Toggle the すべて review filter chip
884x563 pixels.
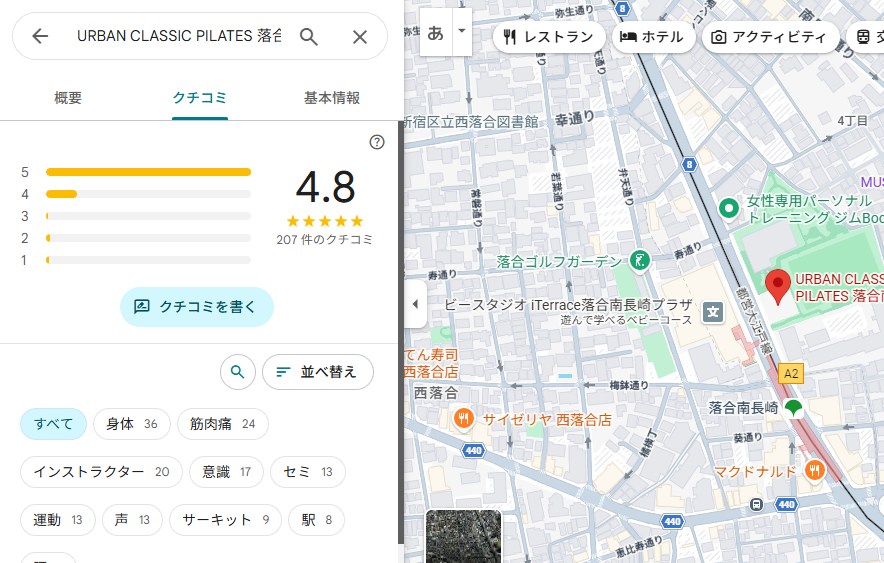(53, 424)
